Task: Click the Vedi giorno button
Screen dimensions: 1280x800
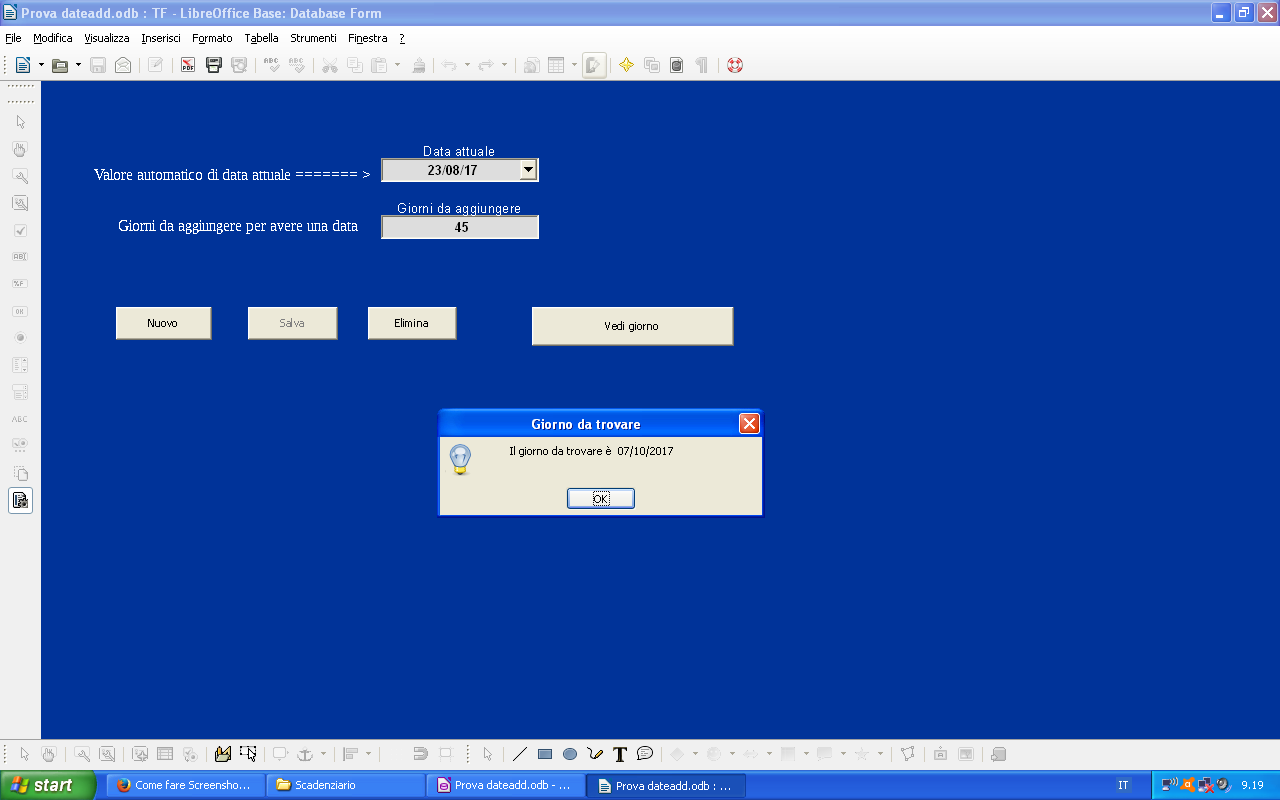Action: (x=632, y=326)
